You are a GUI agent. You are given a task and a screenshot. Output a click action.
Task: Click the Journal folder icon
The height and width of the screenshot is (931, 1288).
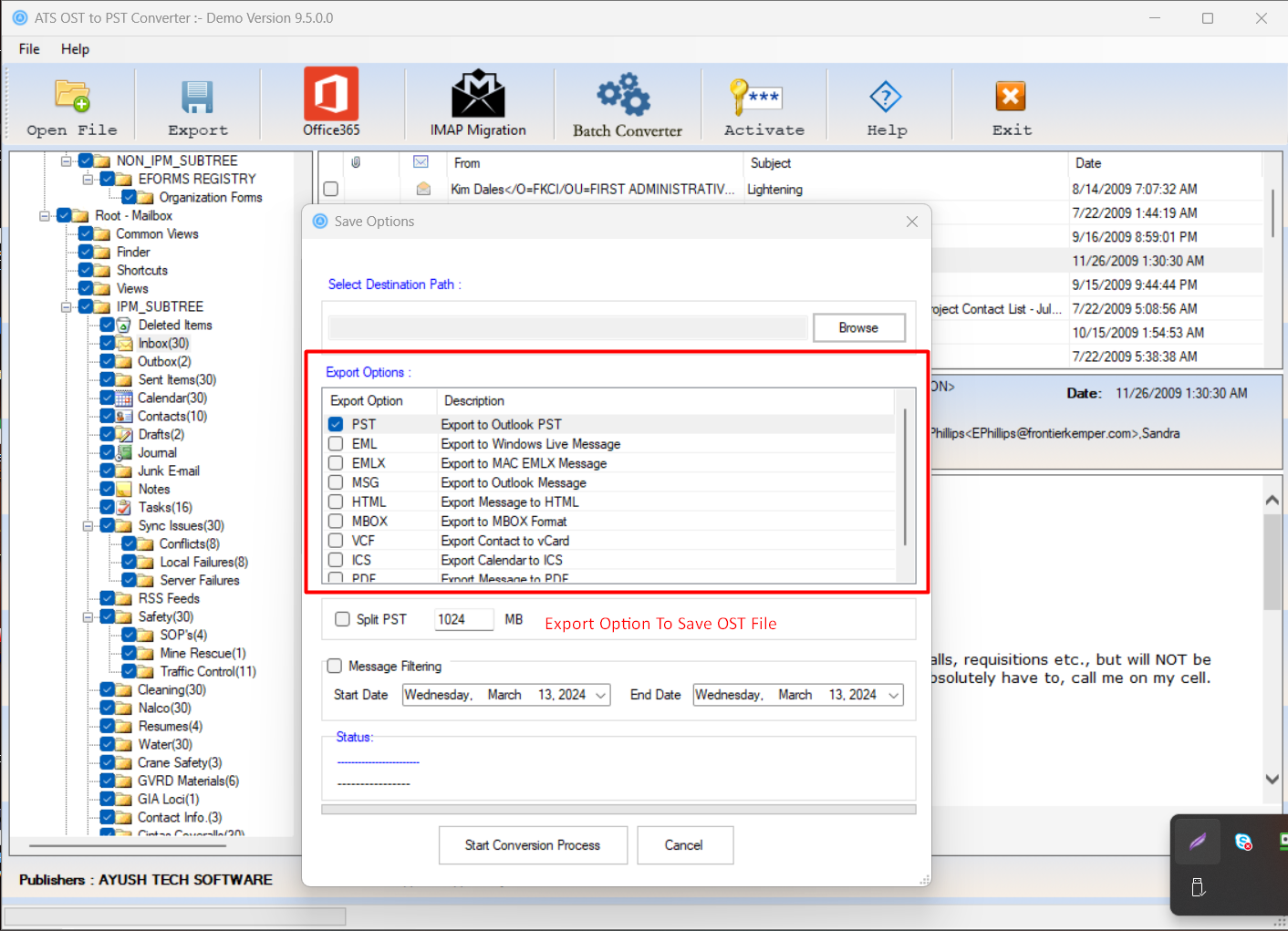(x=124, y=453)
